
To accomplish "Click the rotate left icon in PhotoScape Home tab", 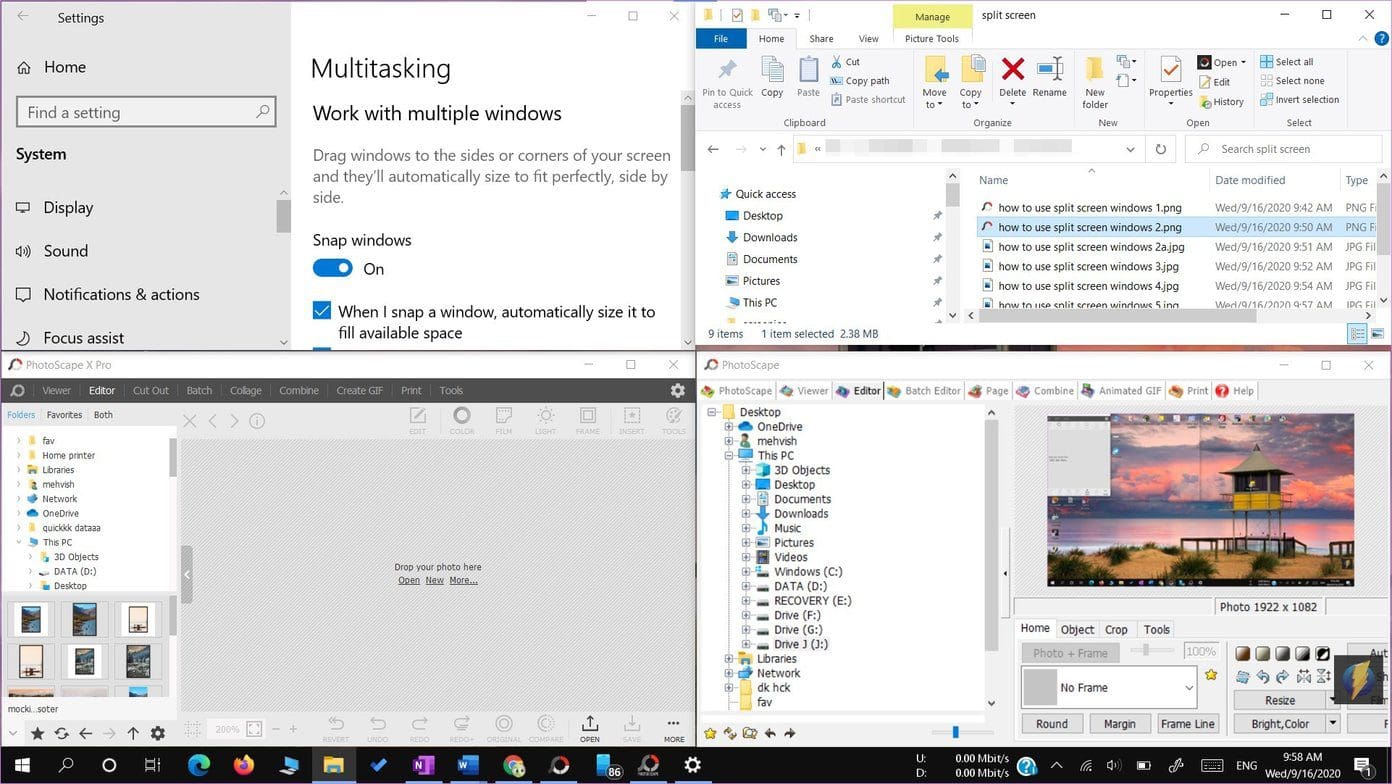I will pyautogui.click(x=1263, y=677).
